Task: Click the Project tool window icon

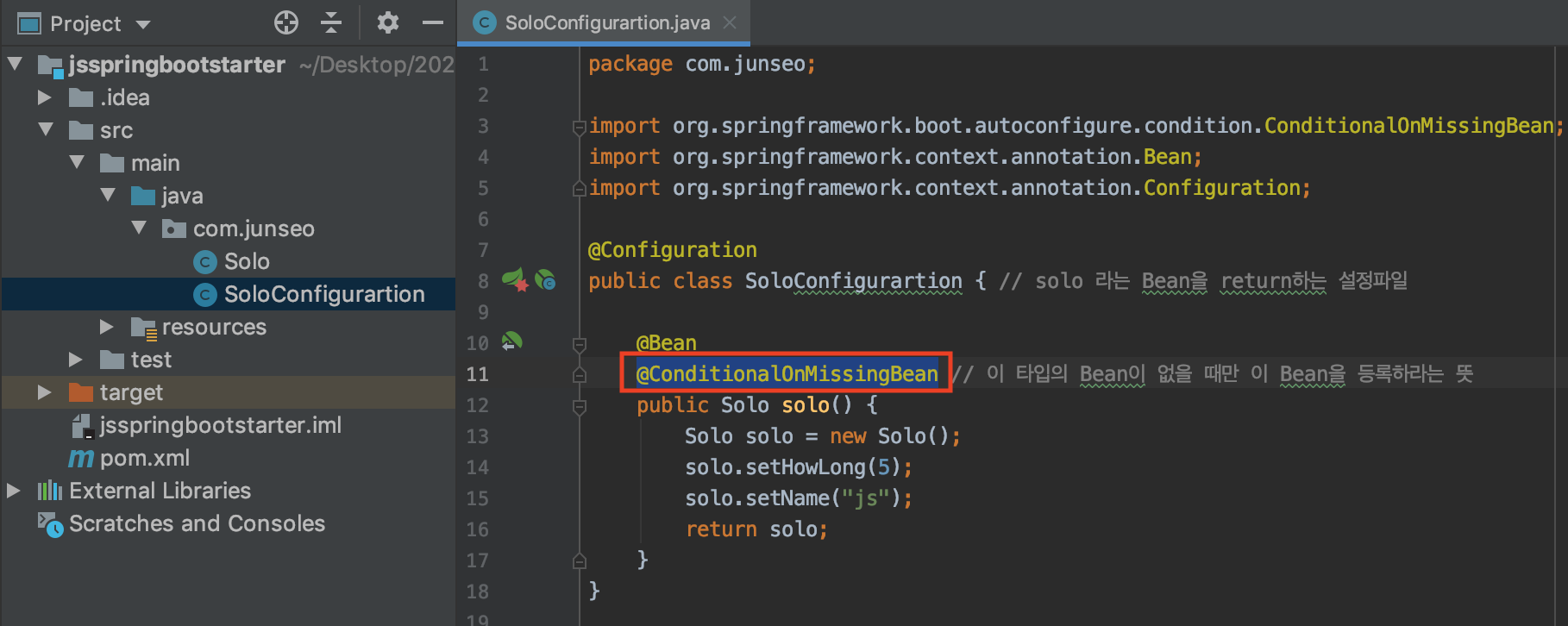Action: 29,24
